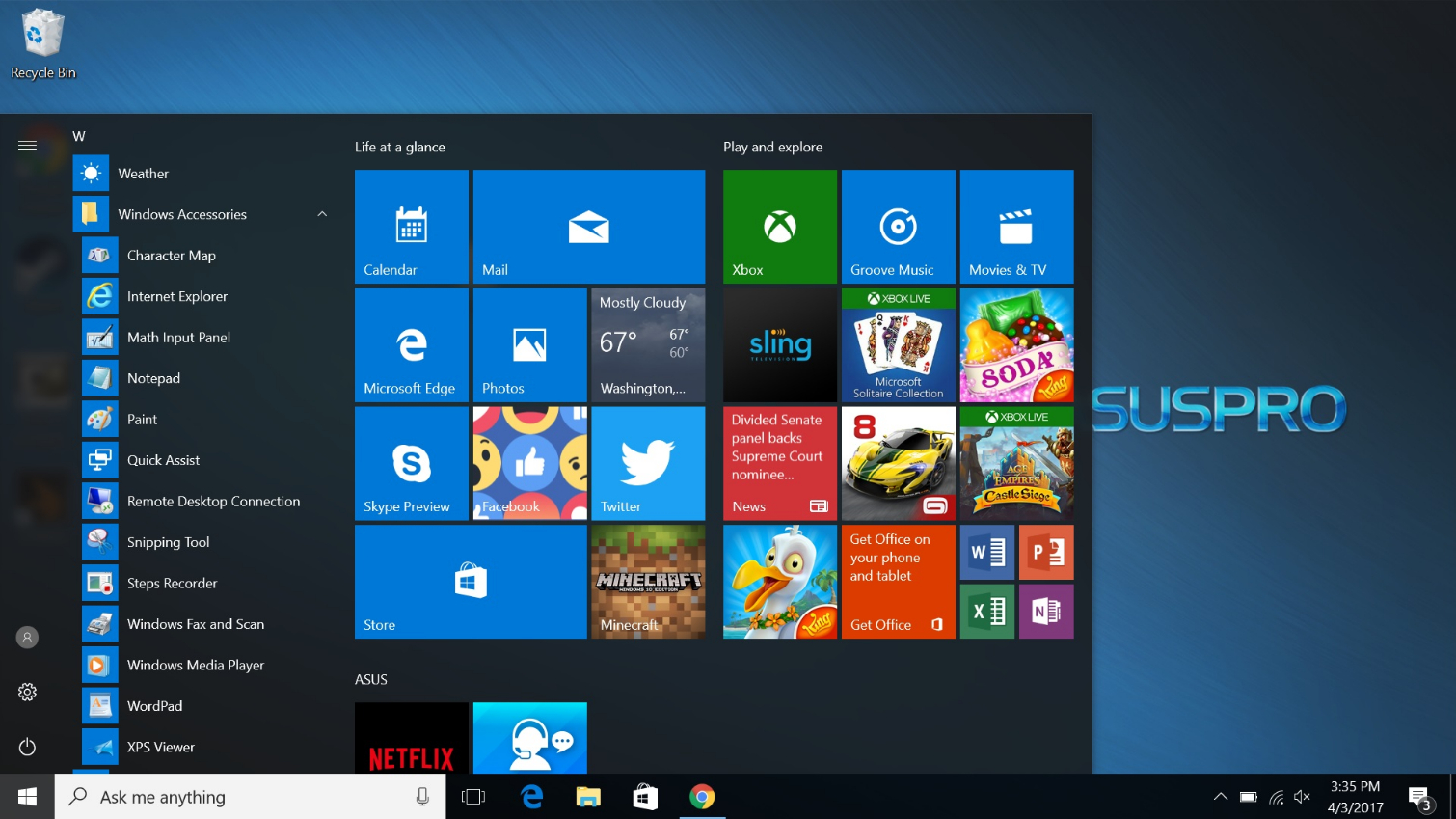The width and height of the screenshot is (1456, 819).
Task: Open the Movies & TV tile
Action: (1016, 227)
